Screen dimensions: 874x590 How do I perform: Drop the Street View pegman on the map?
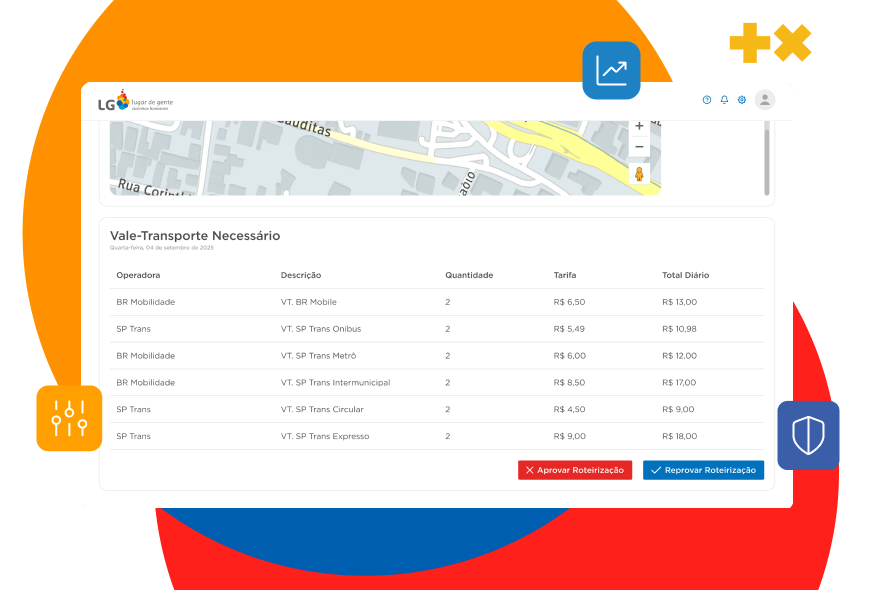point(639,172)
